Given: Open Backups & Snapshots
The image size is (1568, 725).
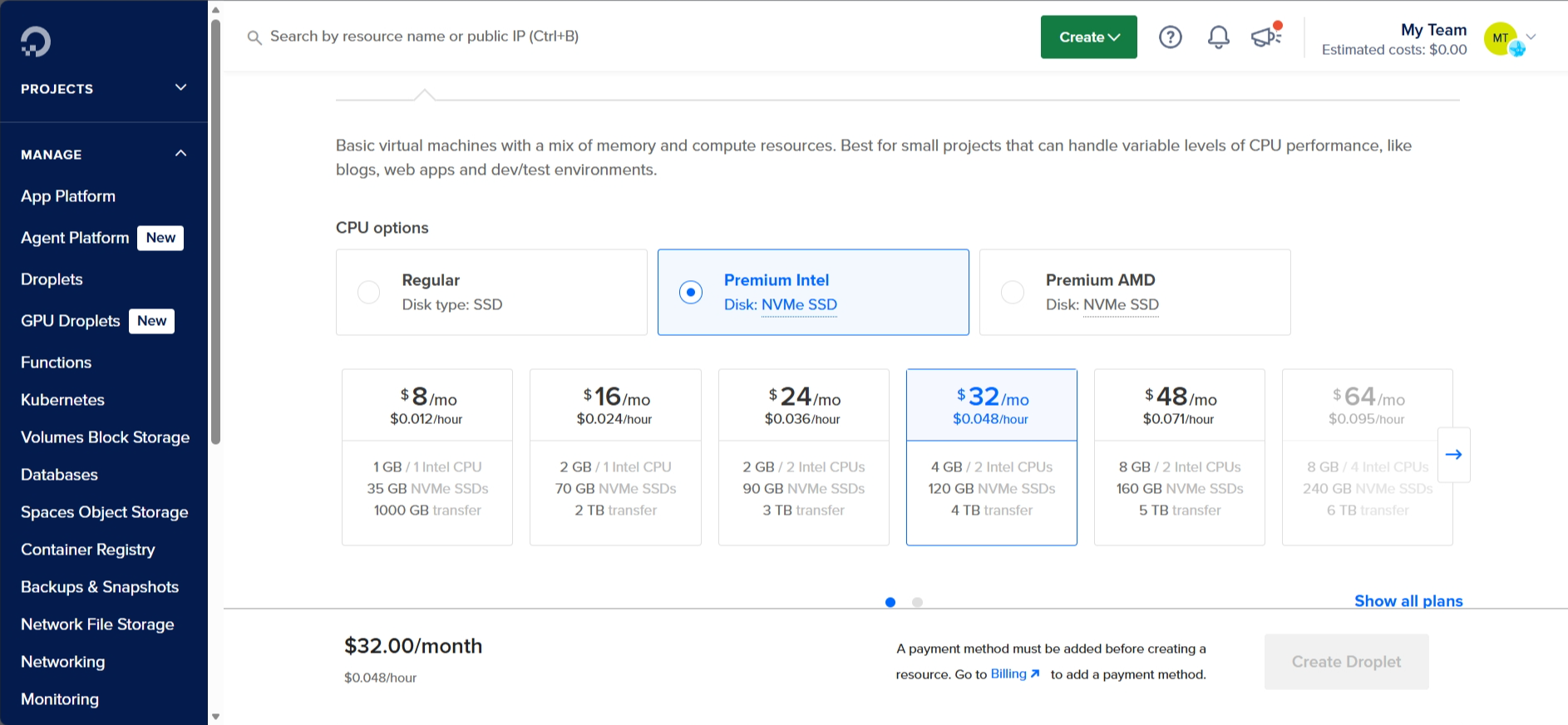Looking at the screenshot, I should tap(100, 587).
